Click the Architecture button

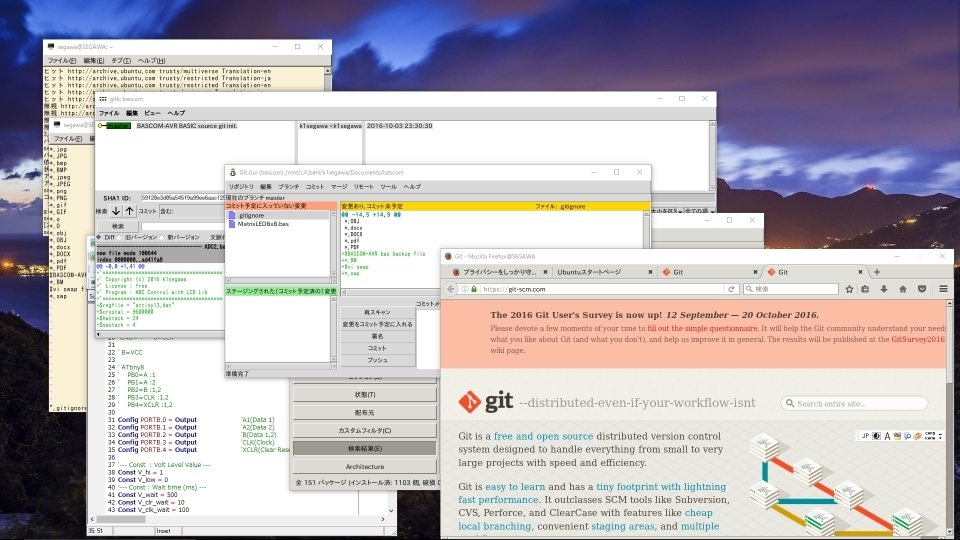click(x=365, y=467)
